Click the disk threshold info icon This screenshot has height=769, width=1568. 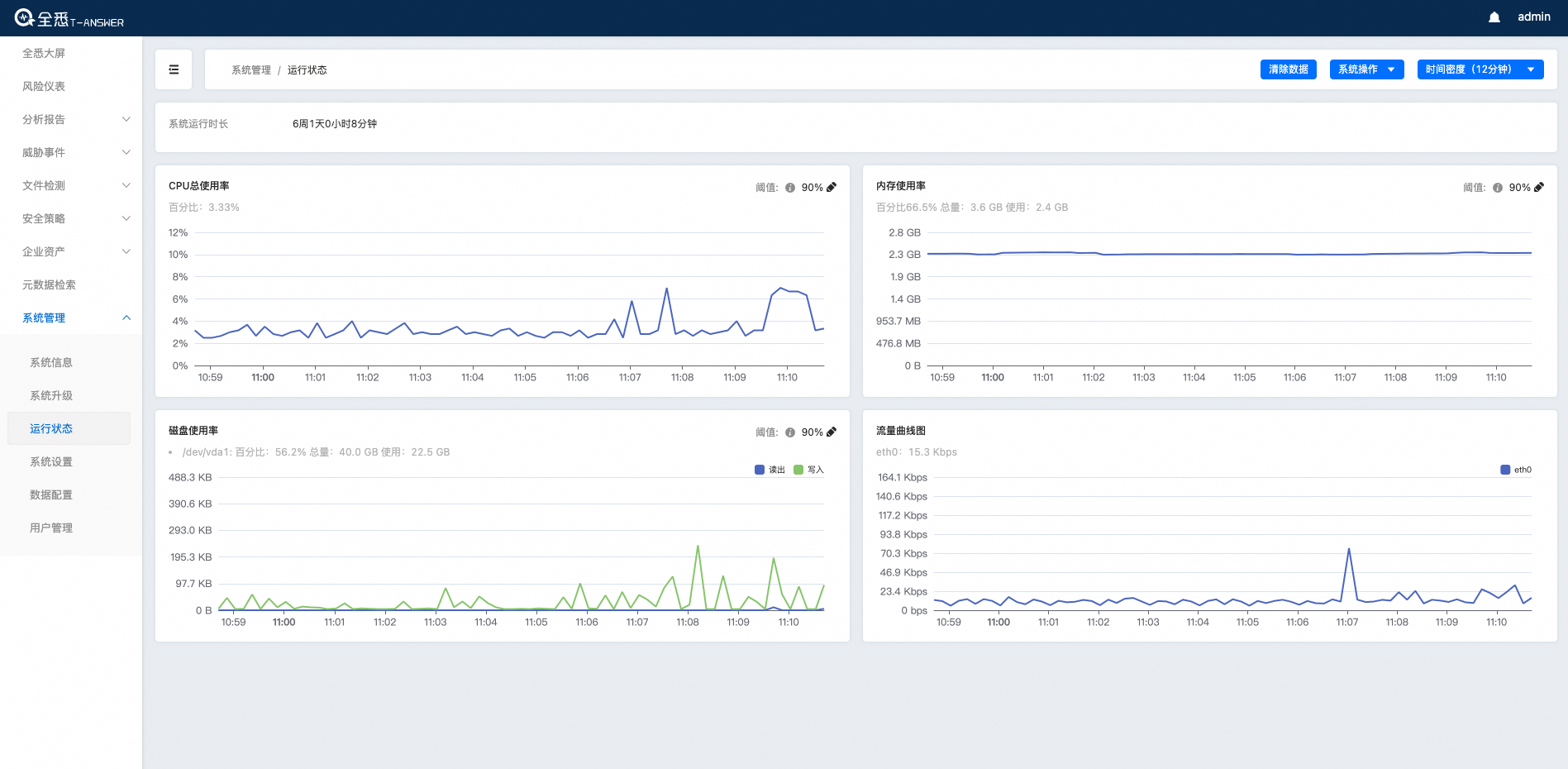click(x=790, y=432)
